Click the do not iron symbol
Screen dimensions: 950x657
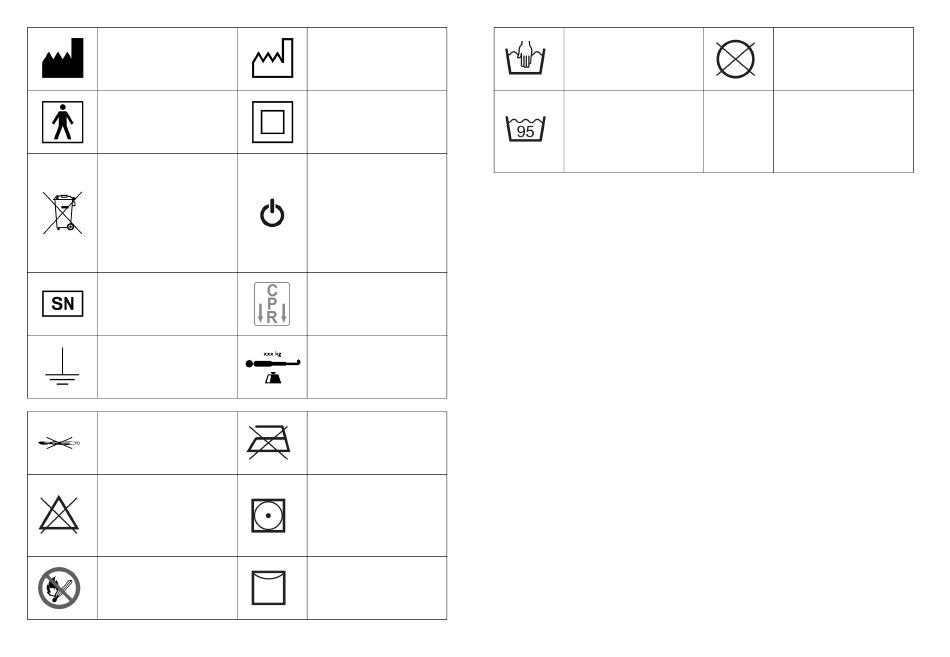(x=268, y=442)
